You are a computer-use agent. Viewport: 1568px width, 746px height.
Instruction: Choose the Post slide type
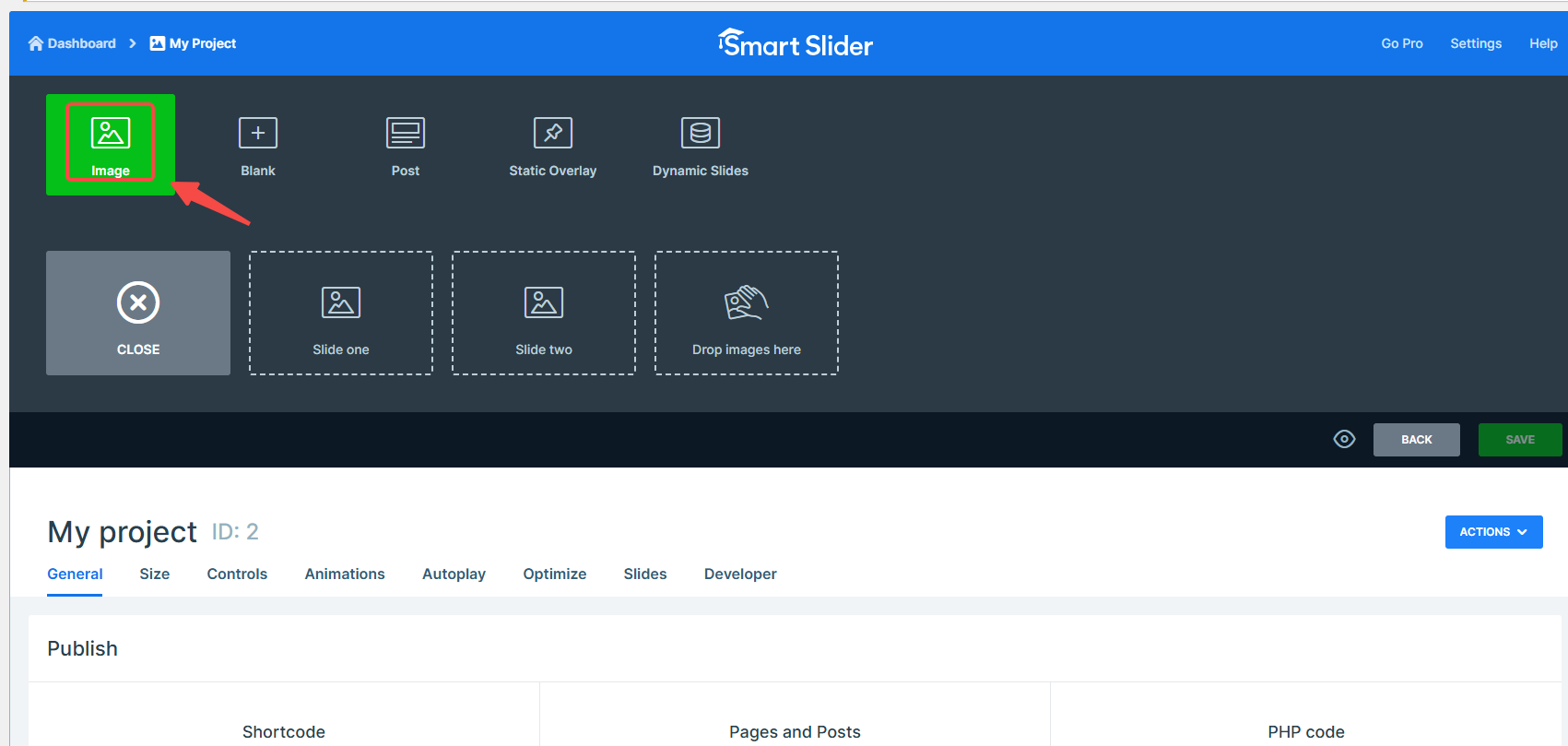click(x=406, y=145)
